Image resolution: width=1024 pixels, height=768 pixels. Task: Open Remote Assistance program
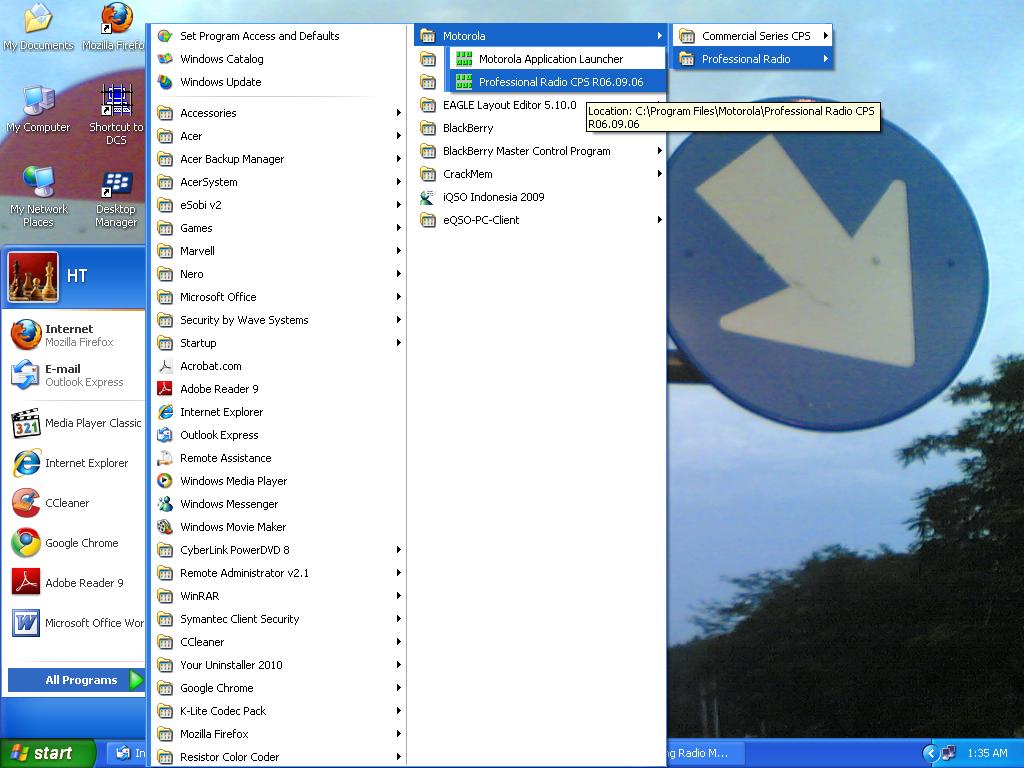tap(279, 458)
